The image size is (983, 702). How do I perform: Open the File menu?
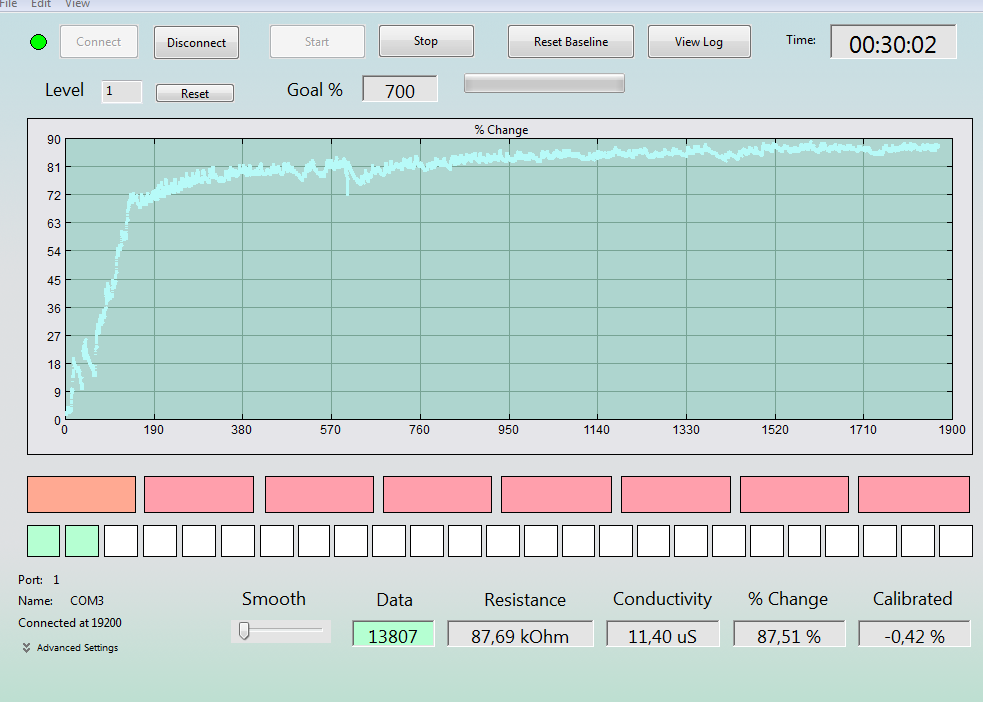click(x=8, y=4)
